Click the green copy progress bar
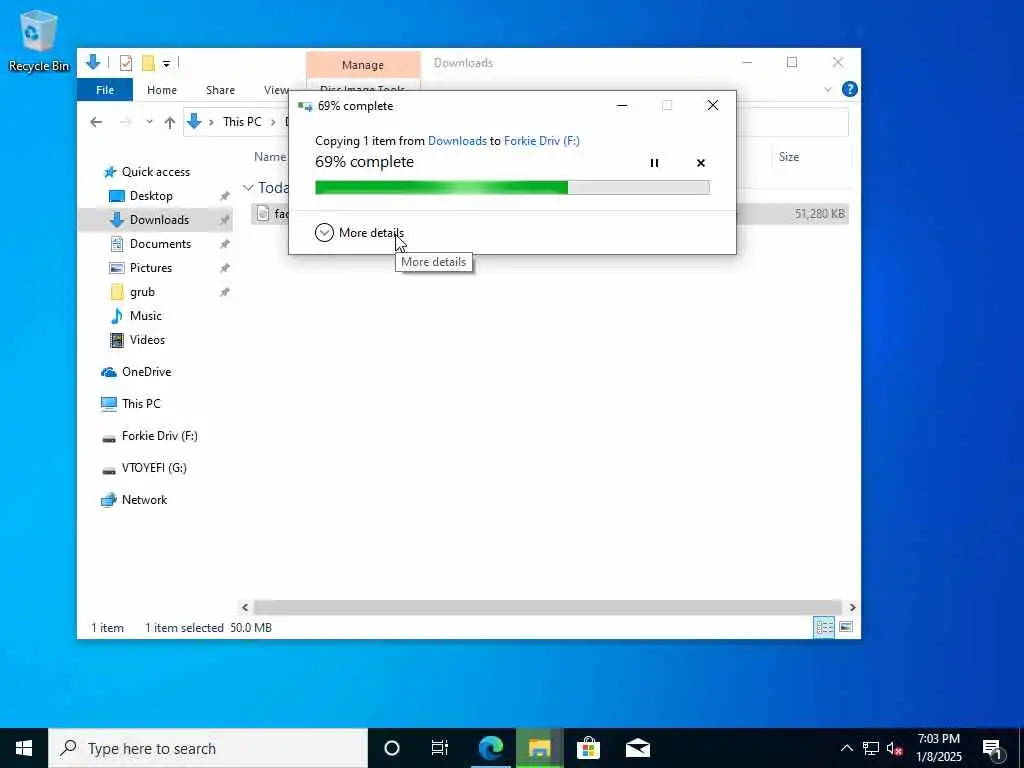 [x=512, y=187]
